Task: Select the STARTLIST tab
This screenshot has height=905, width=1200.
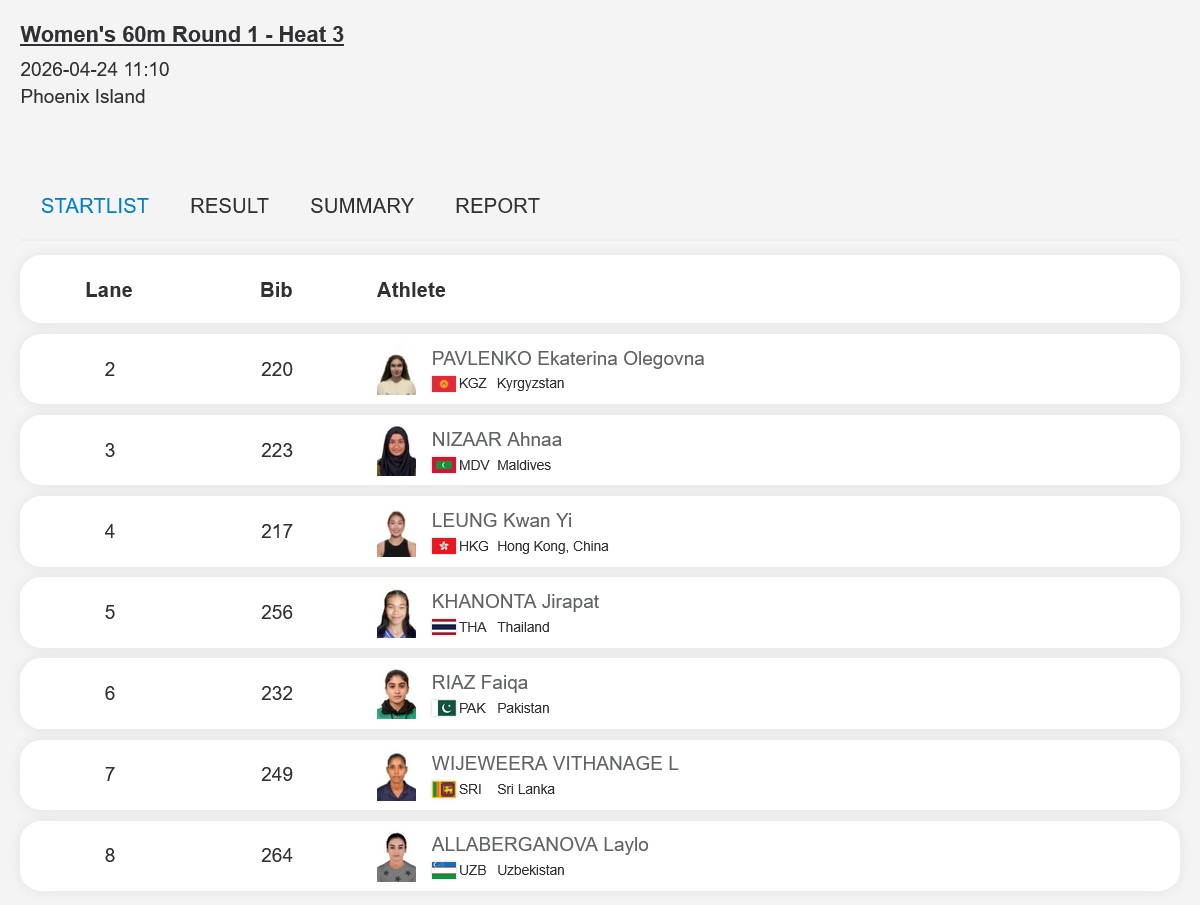Action: [95, 206]
